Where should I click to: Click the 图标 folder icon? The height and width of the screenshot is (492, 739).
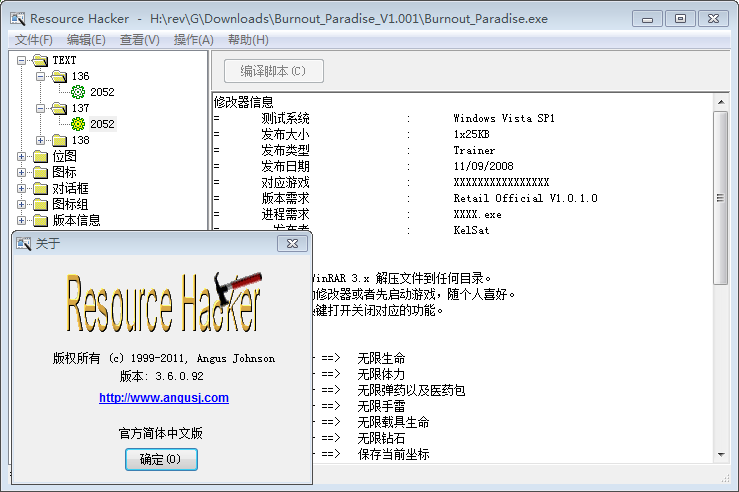point(41,172)
